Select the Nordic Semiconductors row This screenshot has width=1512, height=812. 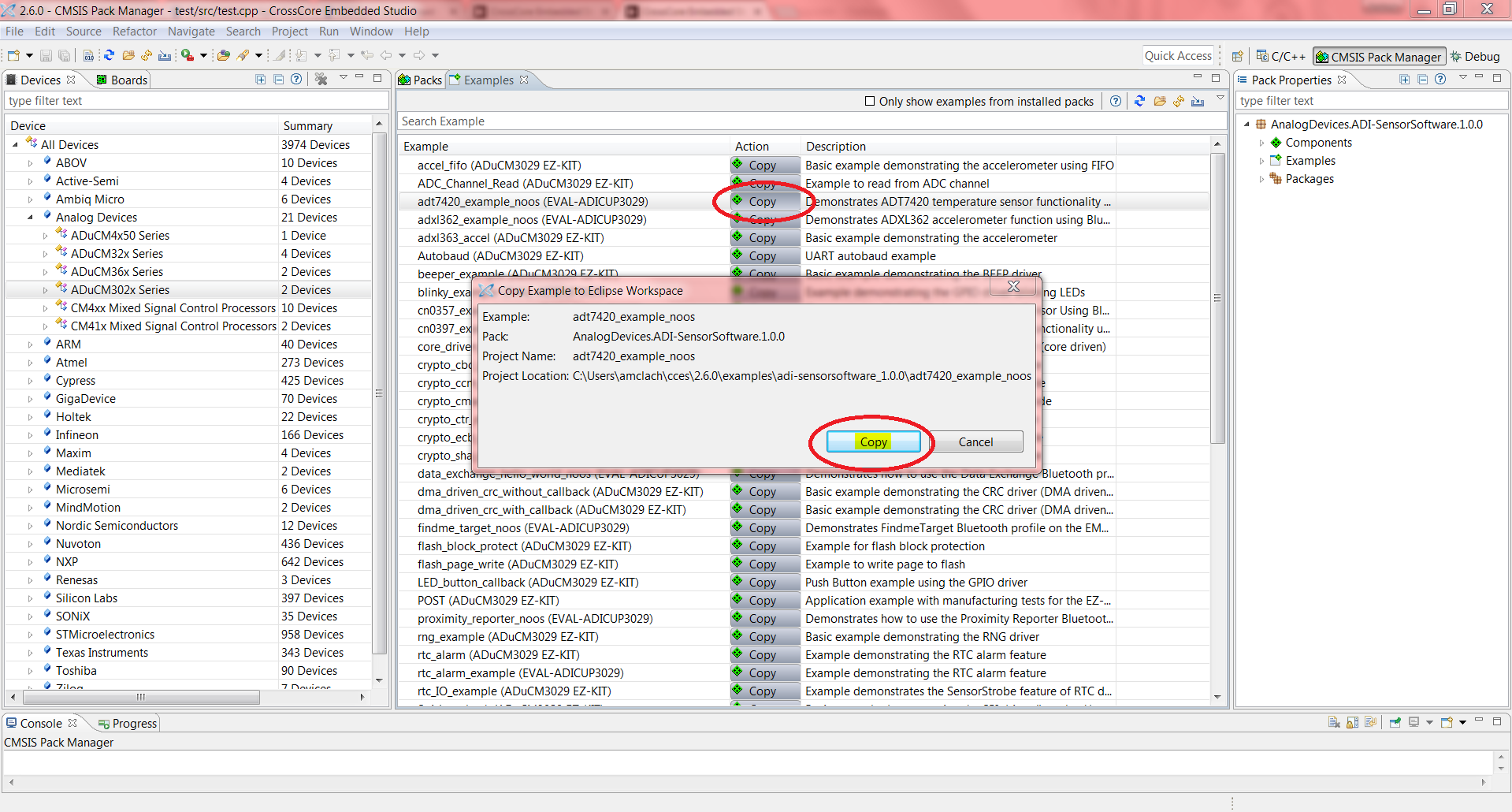(189, 526)
